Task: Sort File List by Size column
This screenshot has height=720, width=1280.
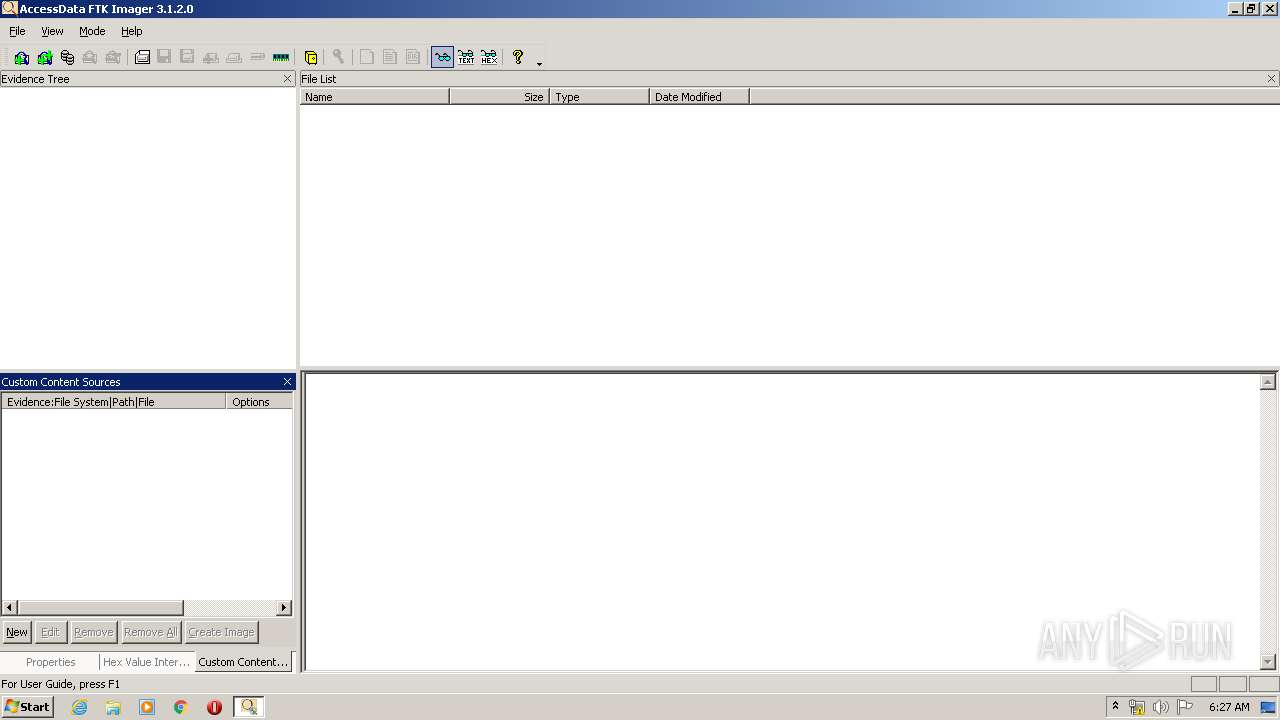Action: click(x=499, y=97)
